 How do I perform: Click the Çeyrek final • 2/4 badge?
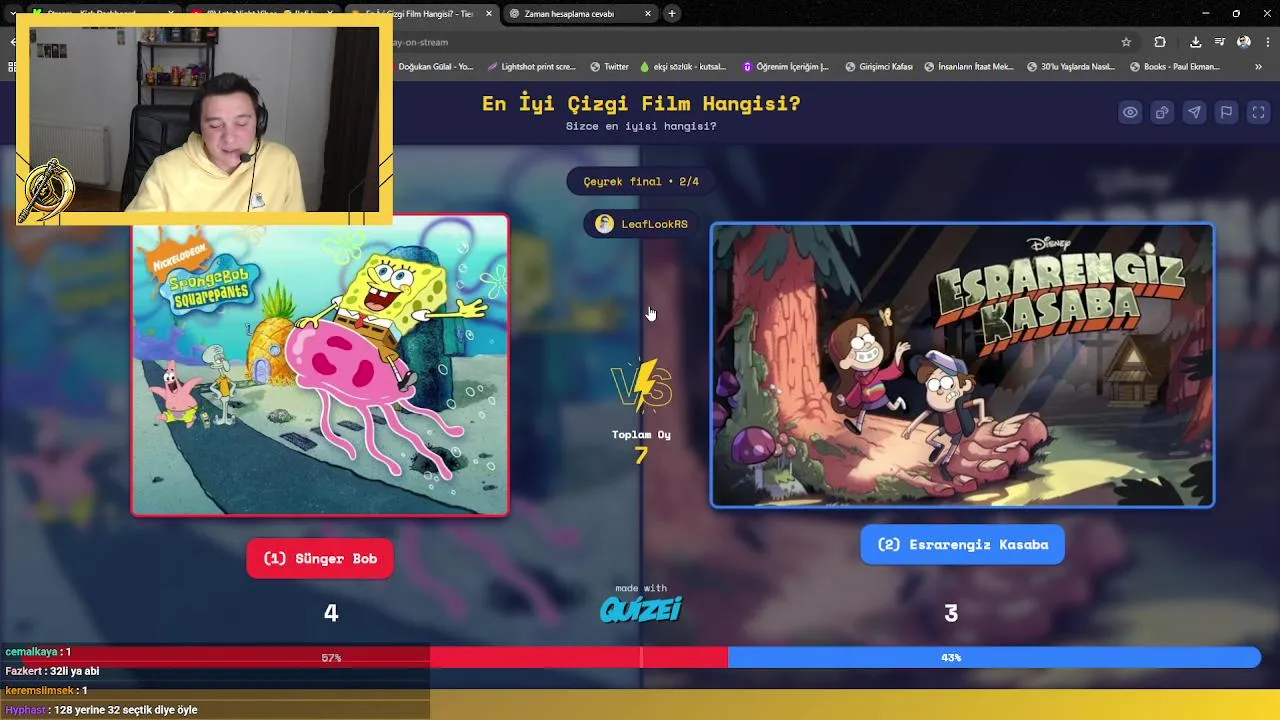pos(641,181)
